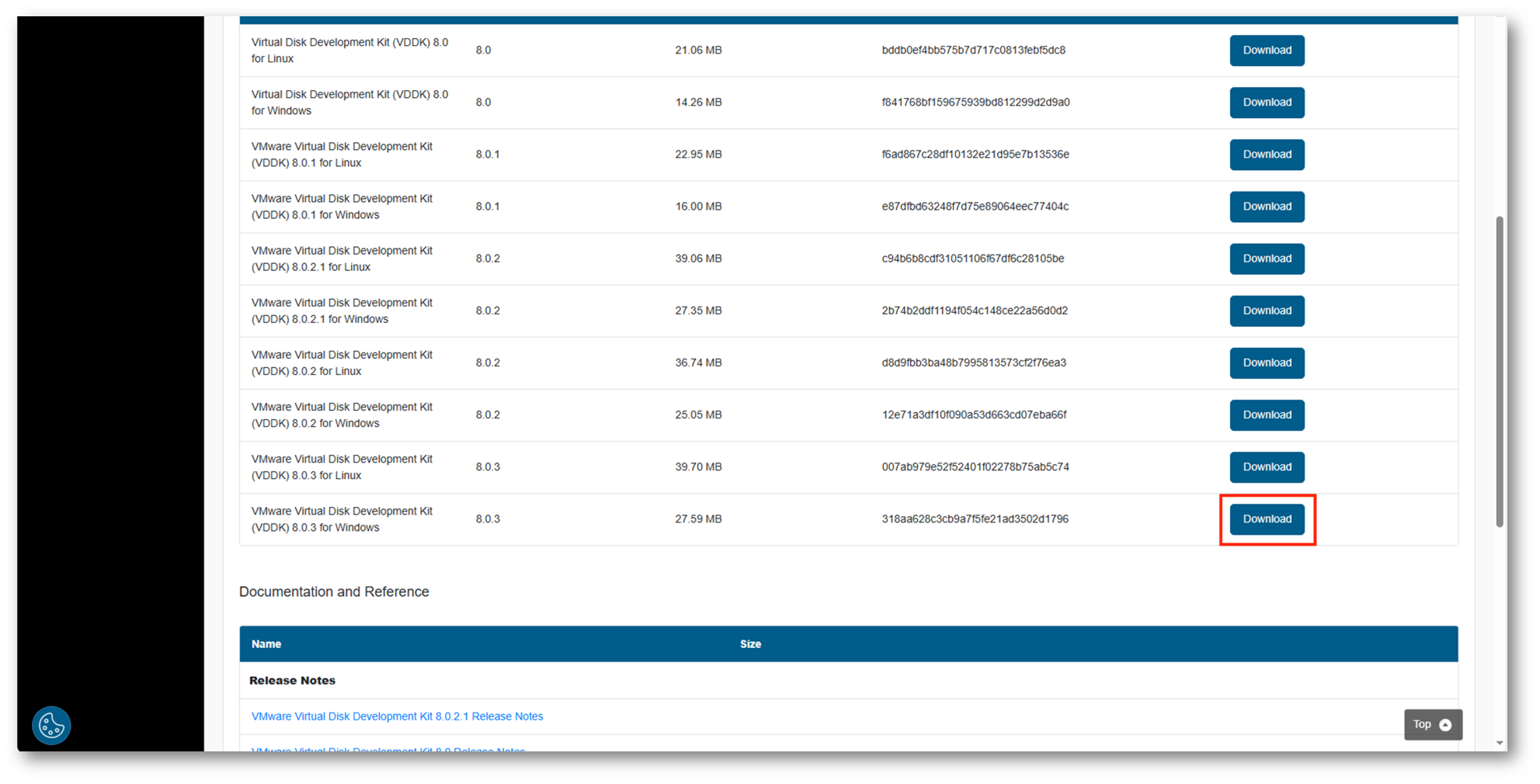This screenshot has width=1540, height=784.
Task: Click the scrollbar down arrow
Action: tap(1499, 743)
